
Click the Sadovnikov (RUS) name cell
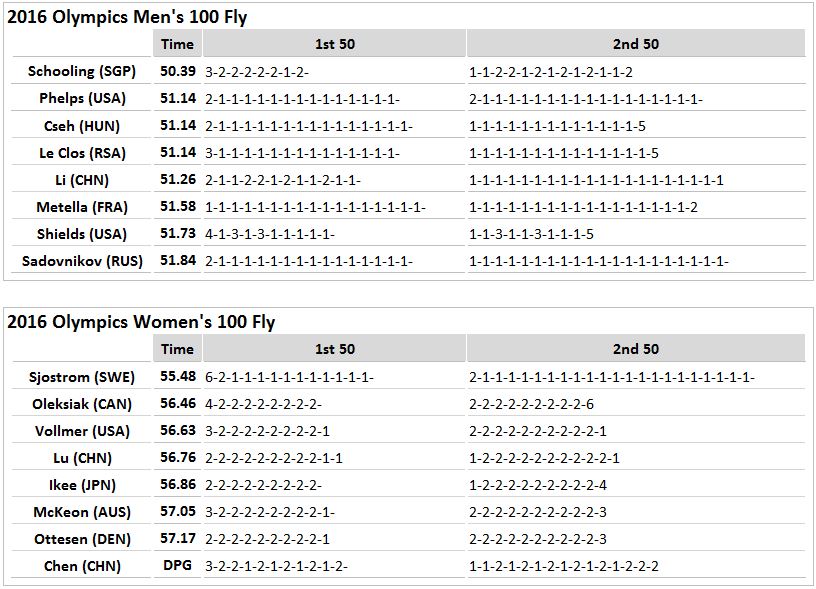[82, 261]
